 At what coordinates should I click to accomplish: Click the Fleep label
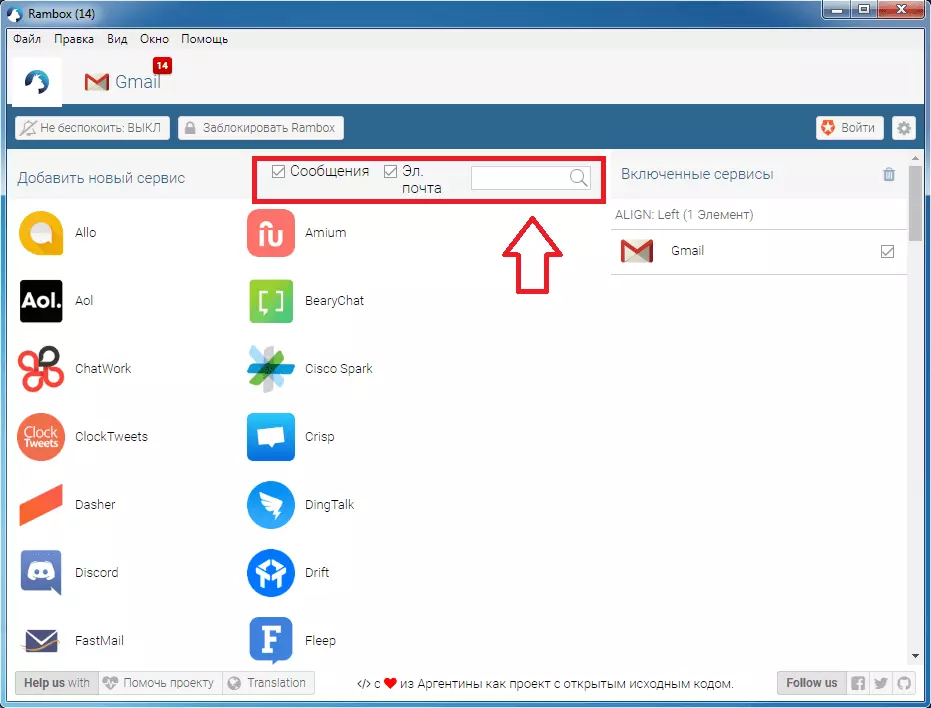coord(320,641)
